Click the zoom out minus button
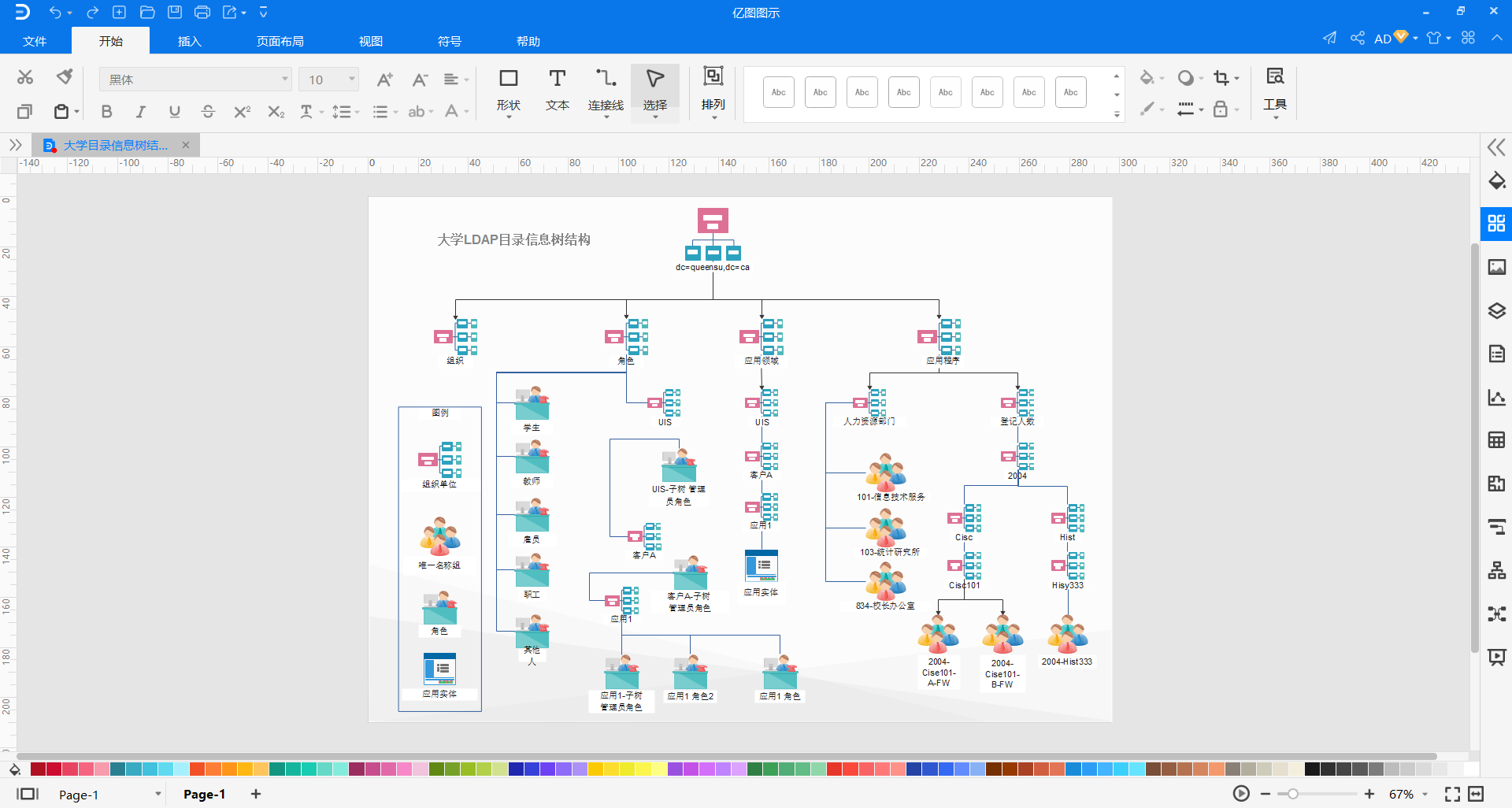Image resolution: width=1512 pixels, height=808 pixels. click(x=1266, y=794)
